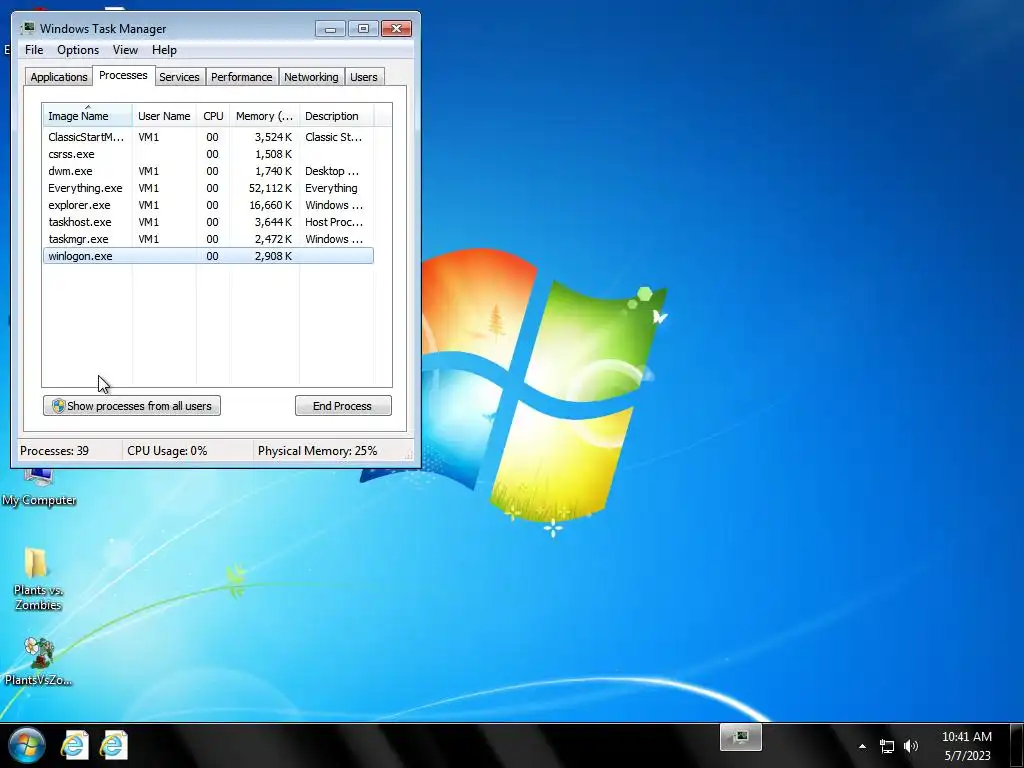This screenshot has width=1024, height=768.
Task: Click Show Desktop strip on taskbar
Action: click(x=1017, y=745)
